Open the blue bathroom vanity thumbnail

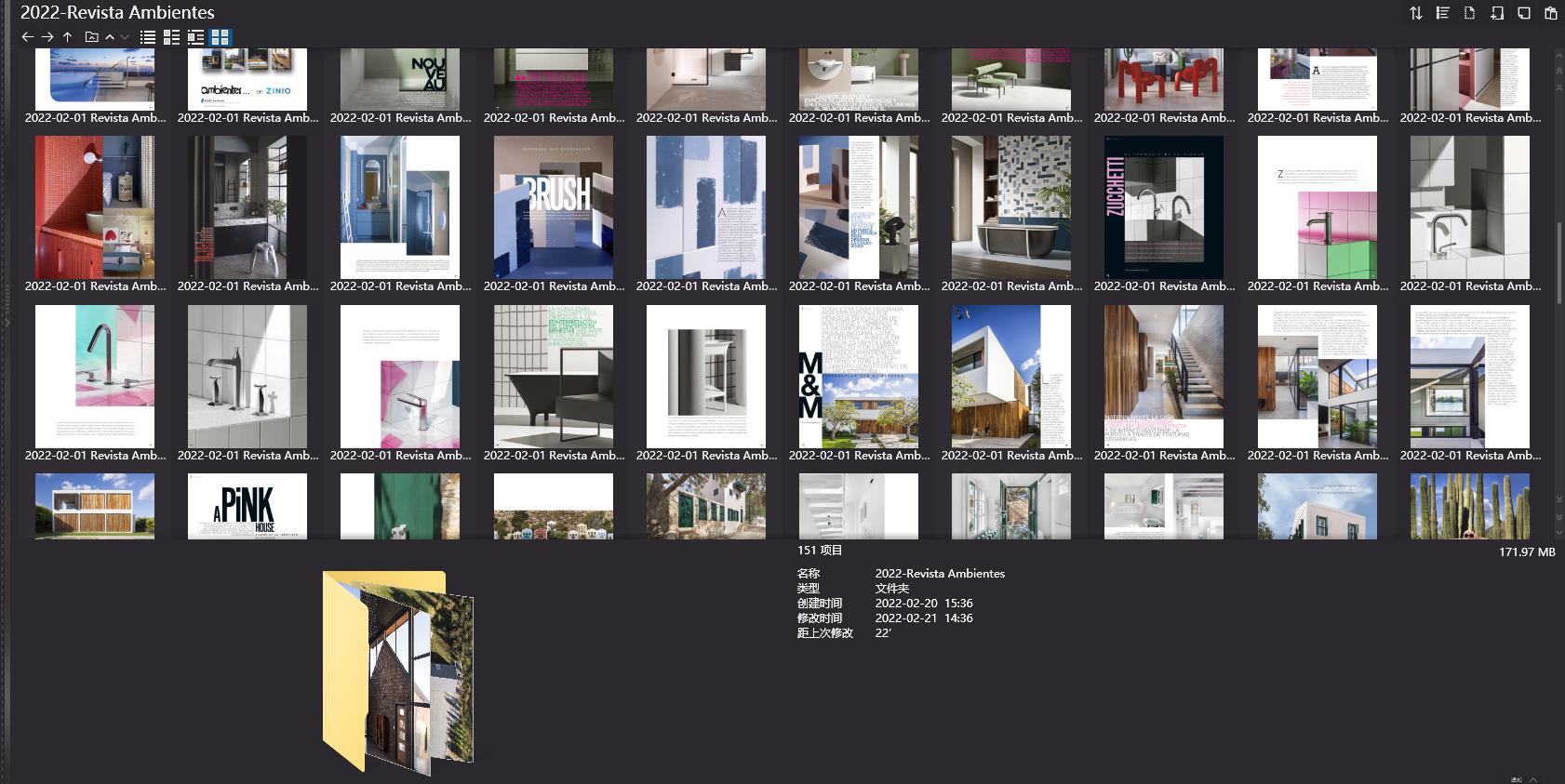400,207
